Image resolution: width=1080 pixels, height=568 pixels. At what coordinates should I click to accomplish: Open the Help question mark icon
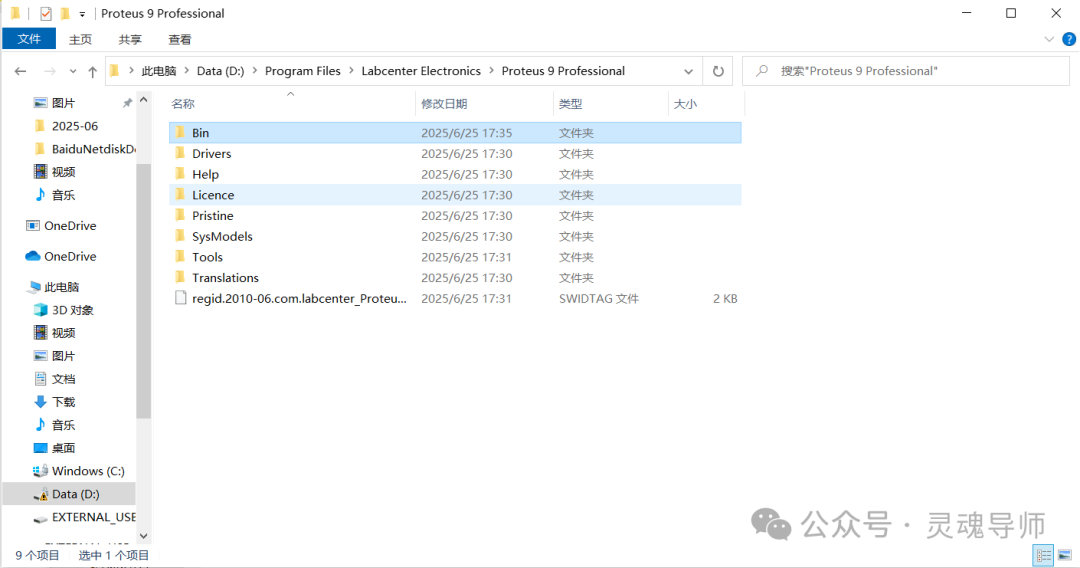(1068, 39)
